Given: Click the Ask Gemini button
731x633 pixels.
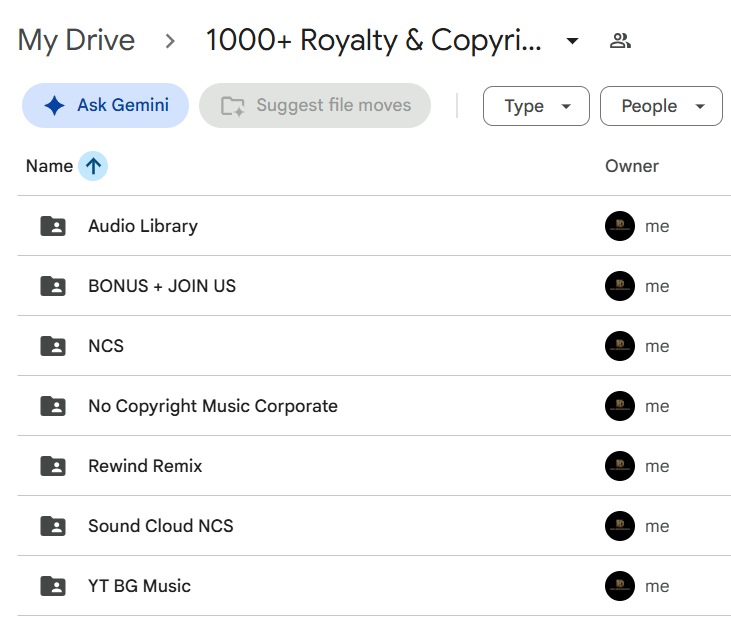Looking at the screenshot, I should (x=105, y=105).
